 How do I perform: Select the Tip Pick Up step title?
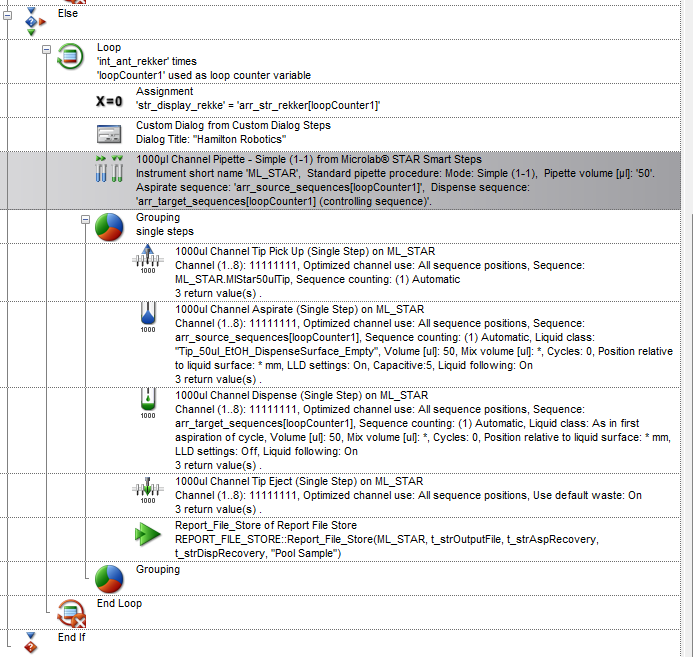pos(305,251)
